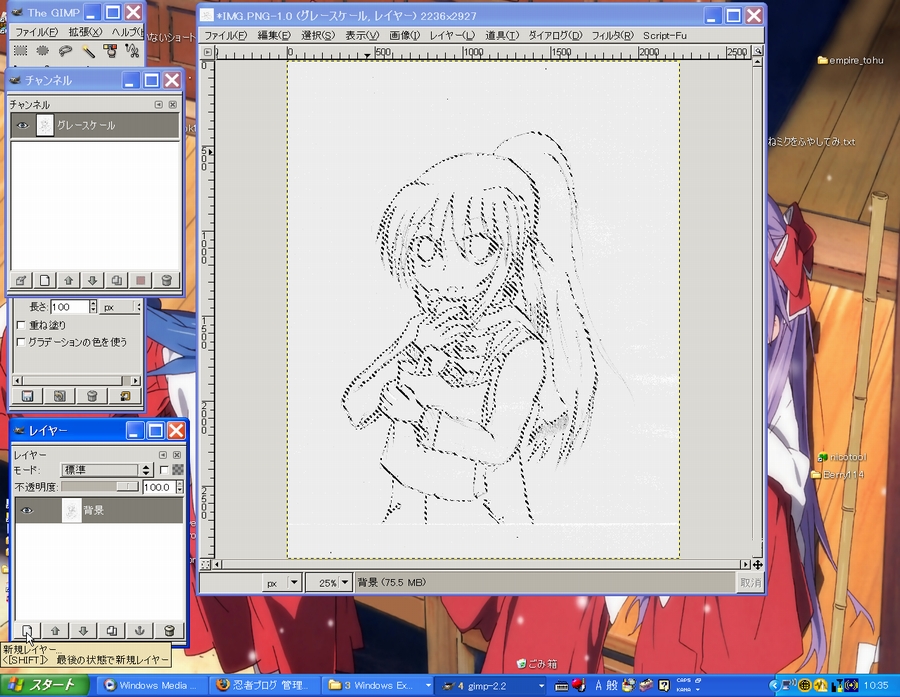
Task: Toggle quick mask button at canvas bottom-left
Action: (x=205, y=565)
